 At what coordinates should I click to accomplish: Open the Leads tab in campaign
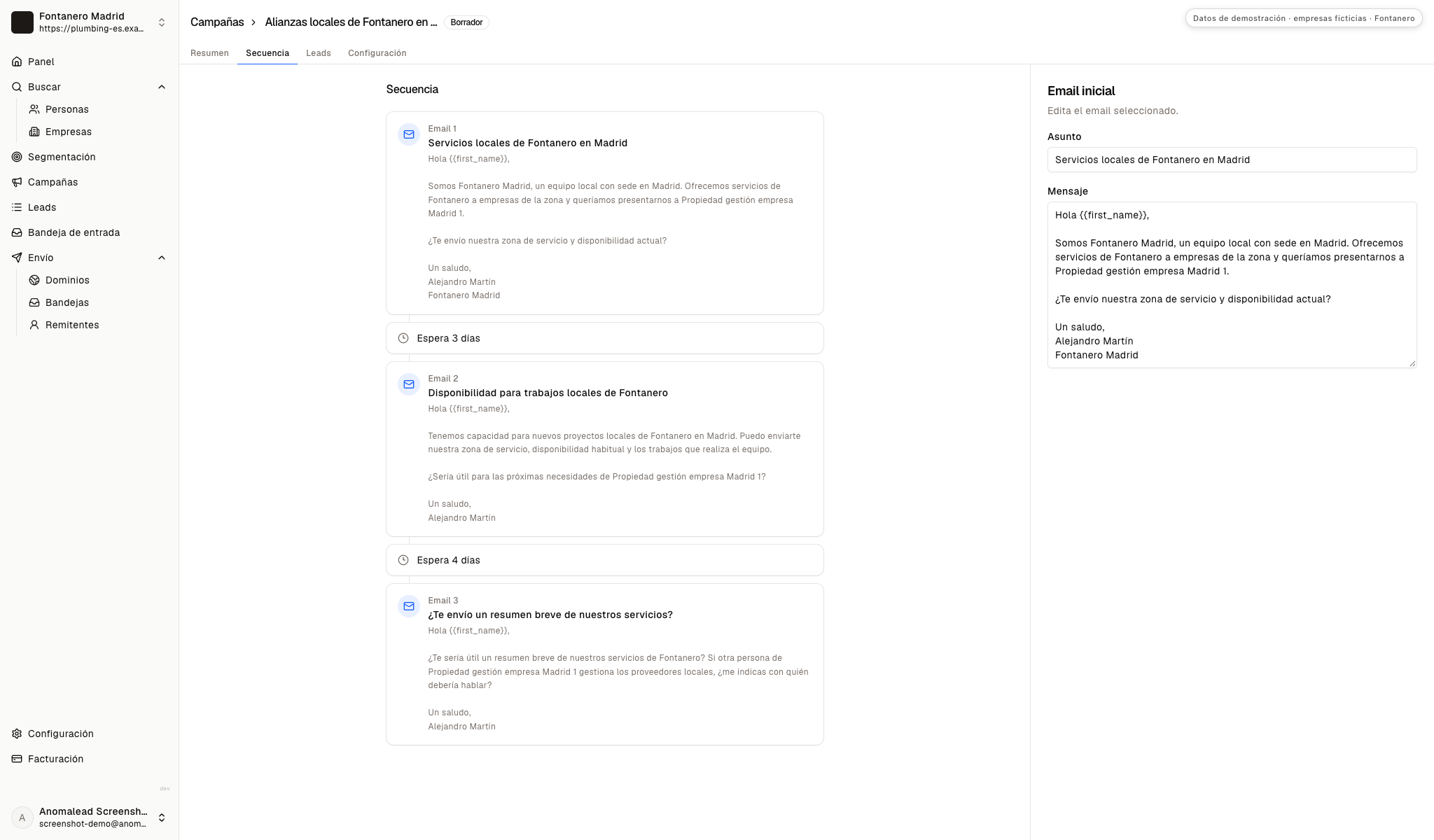pyautogui.click(x=319, y=53)
